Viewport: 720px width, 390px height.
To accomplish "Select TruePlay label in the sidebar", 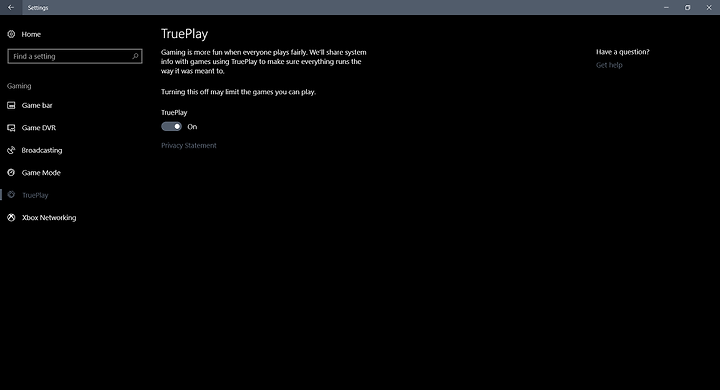I will tap(35, 195).
